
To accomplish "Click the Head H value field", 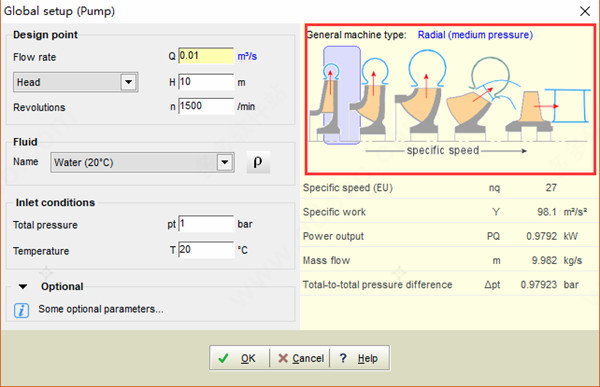I will tap(206, 82).
